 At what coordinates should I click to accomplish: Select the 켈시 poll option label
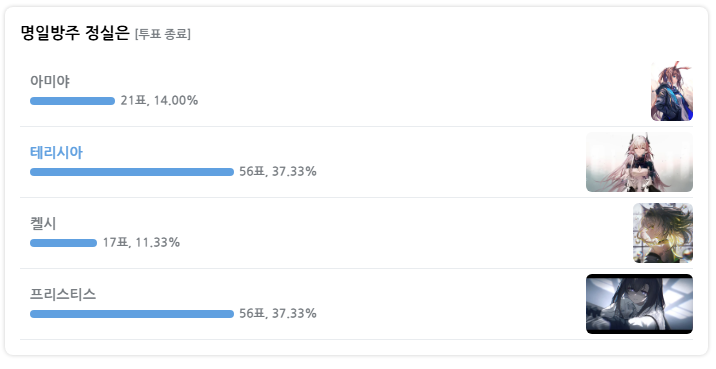tap(43, 223)
